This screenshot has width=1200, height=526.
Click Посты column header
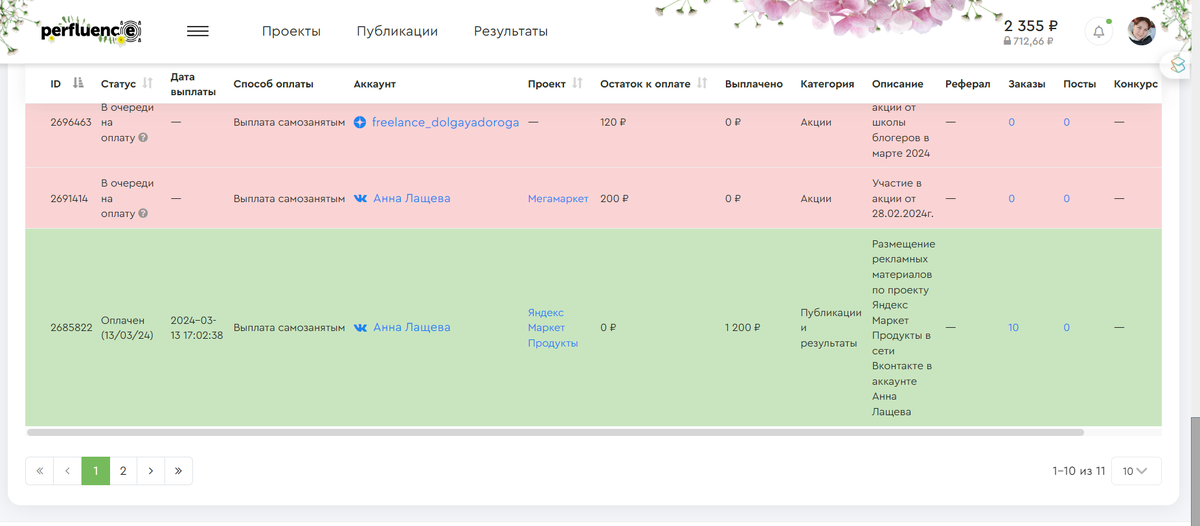[x=1080, y=84]
